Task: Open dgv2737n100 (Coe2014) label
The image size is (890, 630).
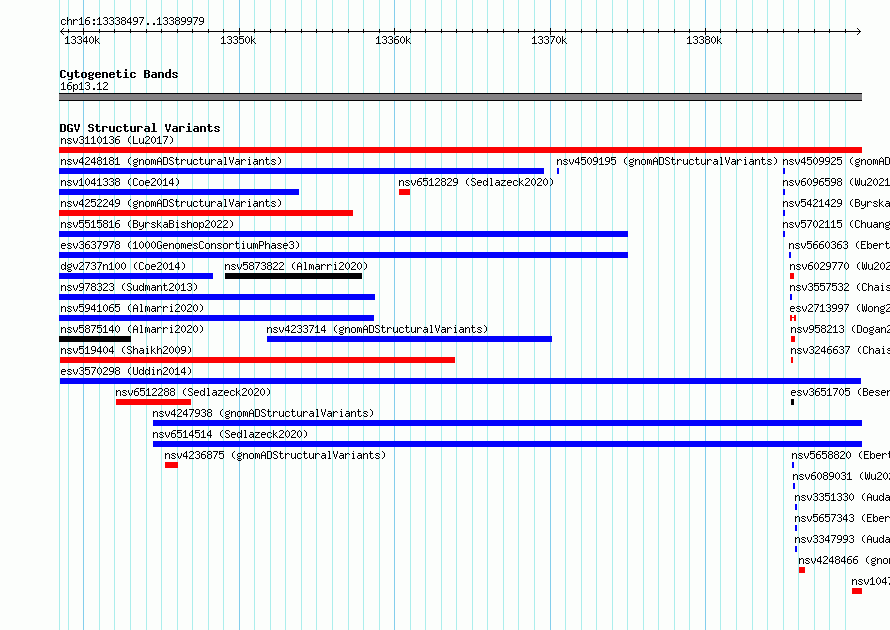Action: click(x=123, y=266)
